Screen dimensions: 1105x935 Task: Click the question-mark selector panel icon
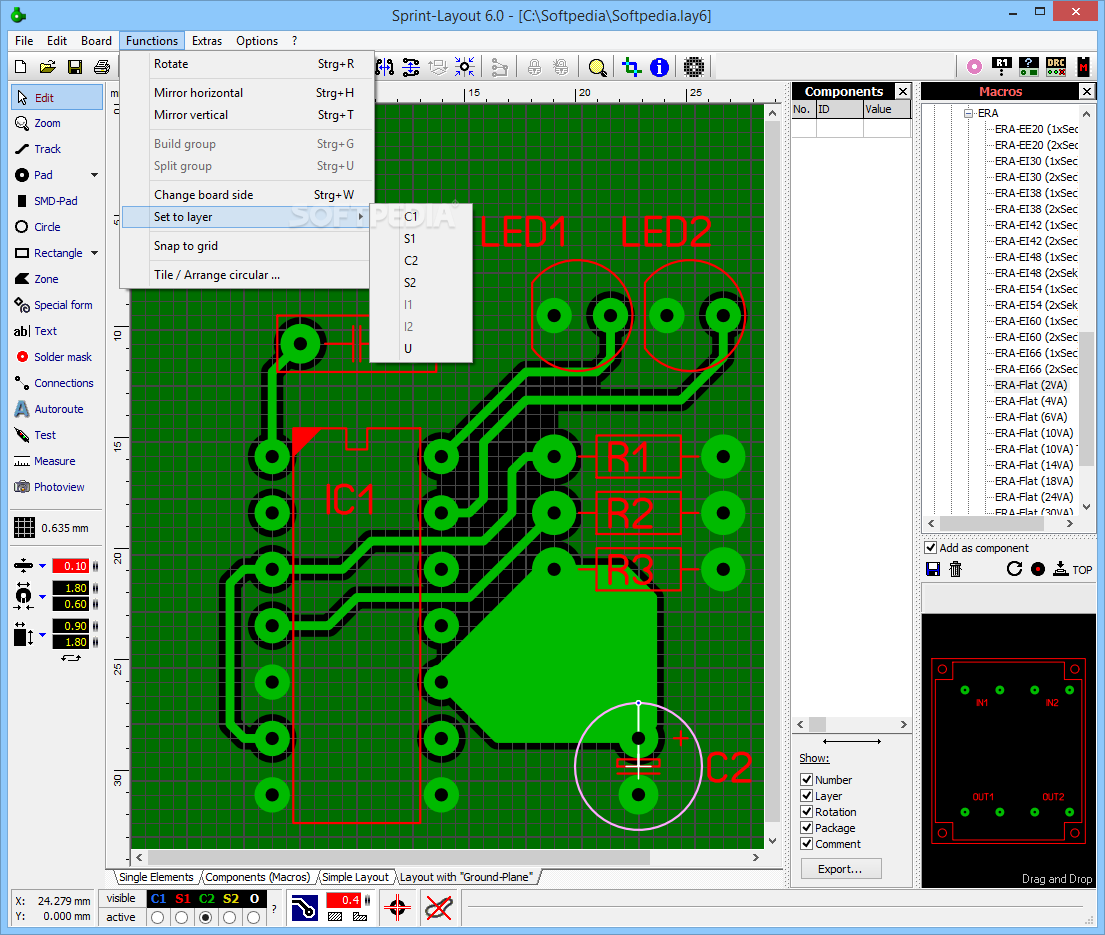[x=1029, y=67]
